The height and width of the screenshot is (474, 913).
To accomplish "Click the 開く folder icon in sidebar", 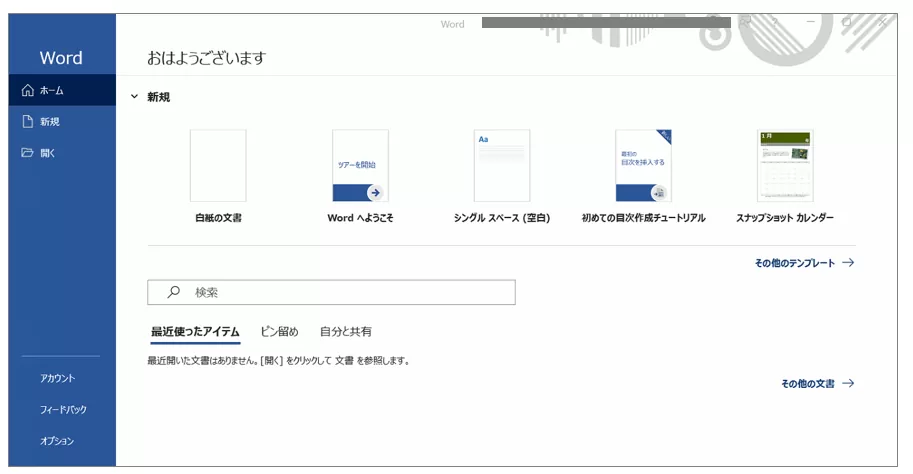I will tap(28, 153).
